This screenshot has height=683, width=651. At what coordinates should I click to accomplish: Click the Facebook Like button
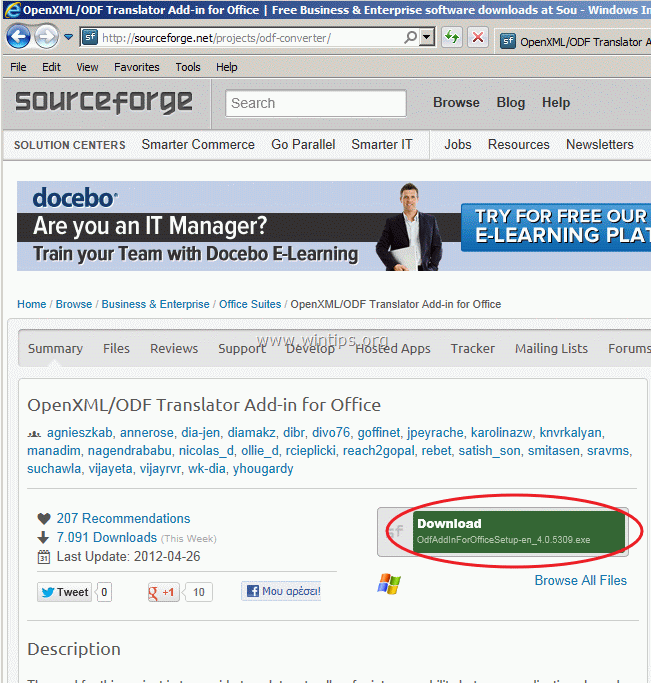click(281, 591)
